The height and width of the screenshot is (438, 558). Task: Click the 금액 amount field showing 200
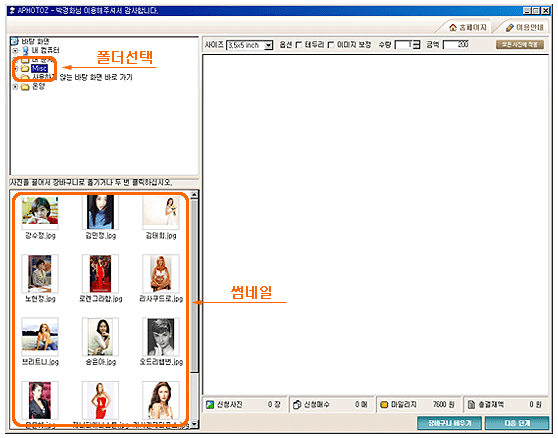456,45
